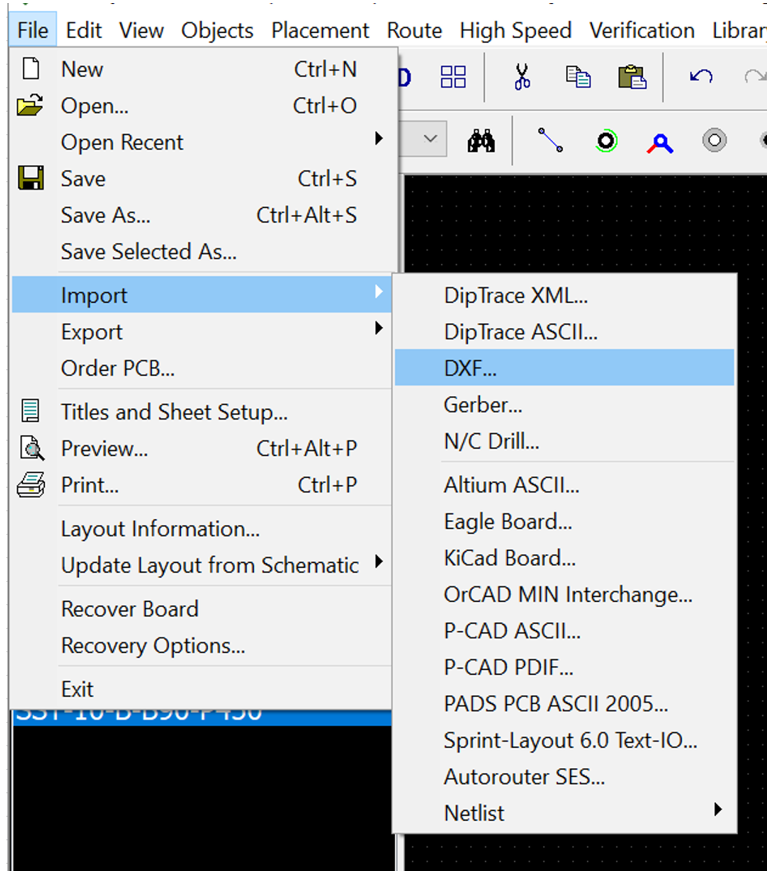Viewport: 784px width, 884px height.
Task: Select the Import menu entry
Action: (202, 295)
